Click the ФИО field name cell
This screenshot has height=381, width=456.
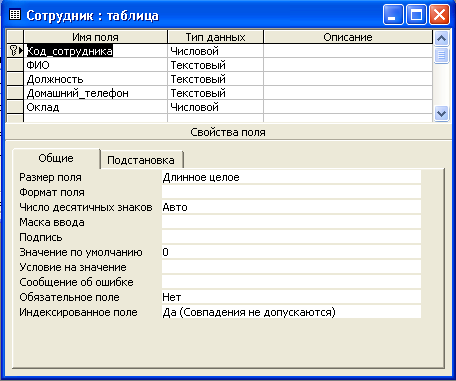coord(96,65)
